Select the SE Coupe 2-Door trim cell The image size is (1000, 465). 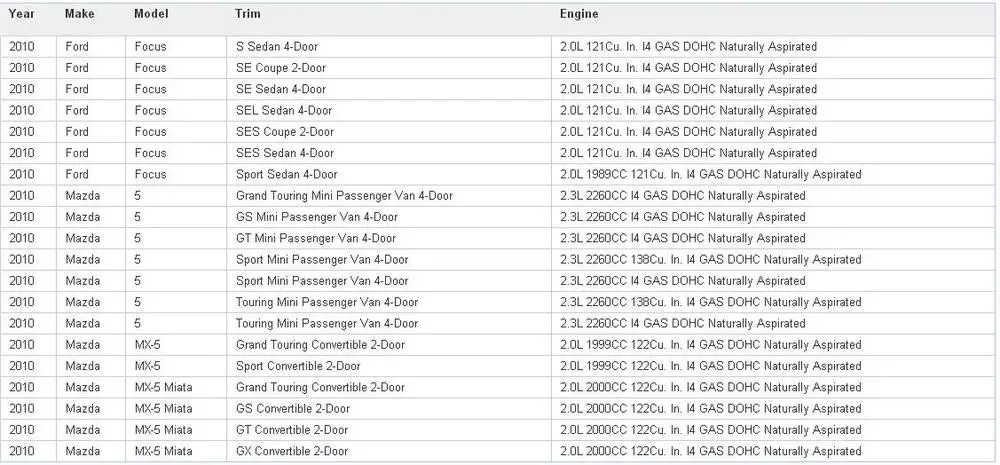[x=388, y=68]
